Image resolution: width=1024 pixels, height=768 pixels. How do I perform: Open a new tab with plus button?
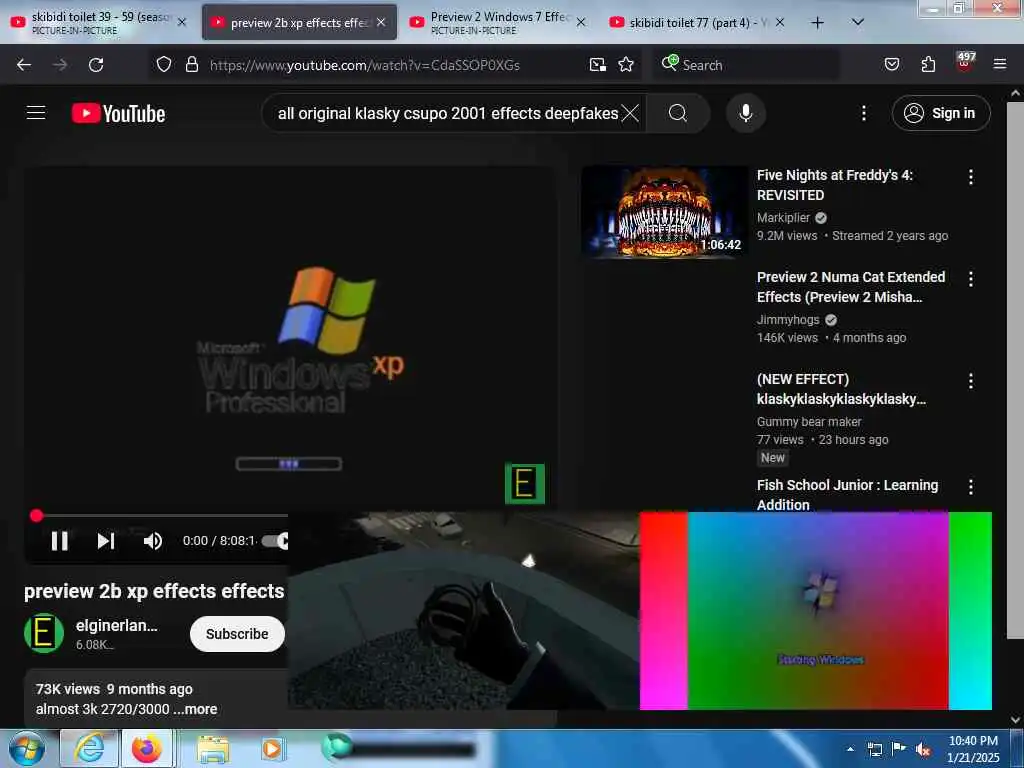817,22
